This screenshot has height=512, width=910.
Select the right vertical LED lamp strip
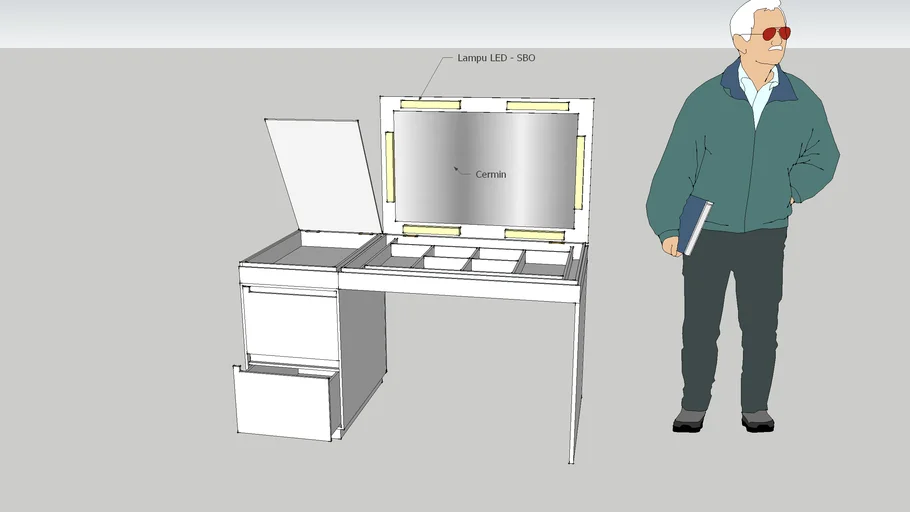pyautogui.click(x=579, y=172)
